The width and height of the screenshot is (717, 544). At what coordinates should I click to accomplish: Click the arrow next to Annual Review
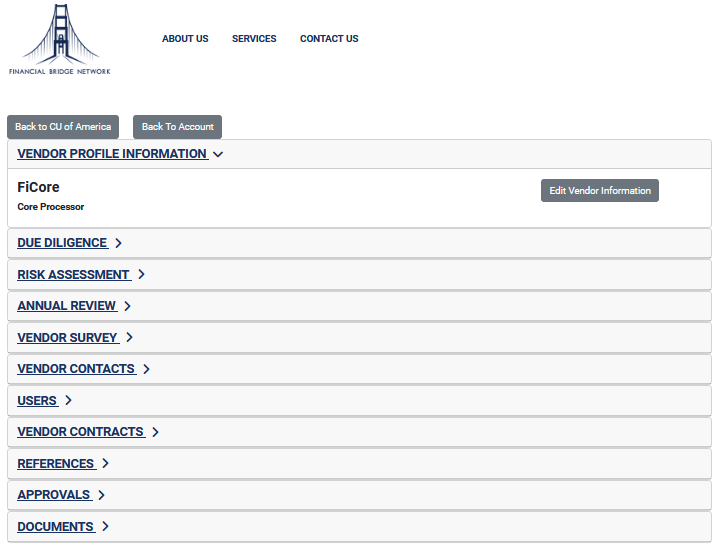point(128,306)
